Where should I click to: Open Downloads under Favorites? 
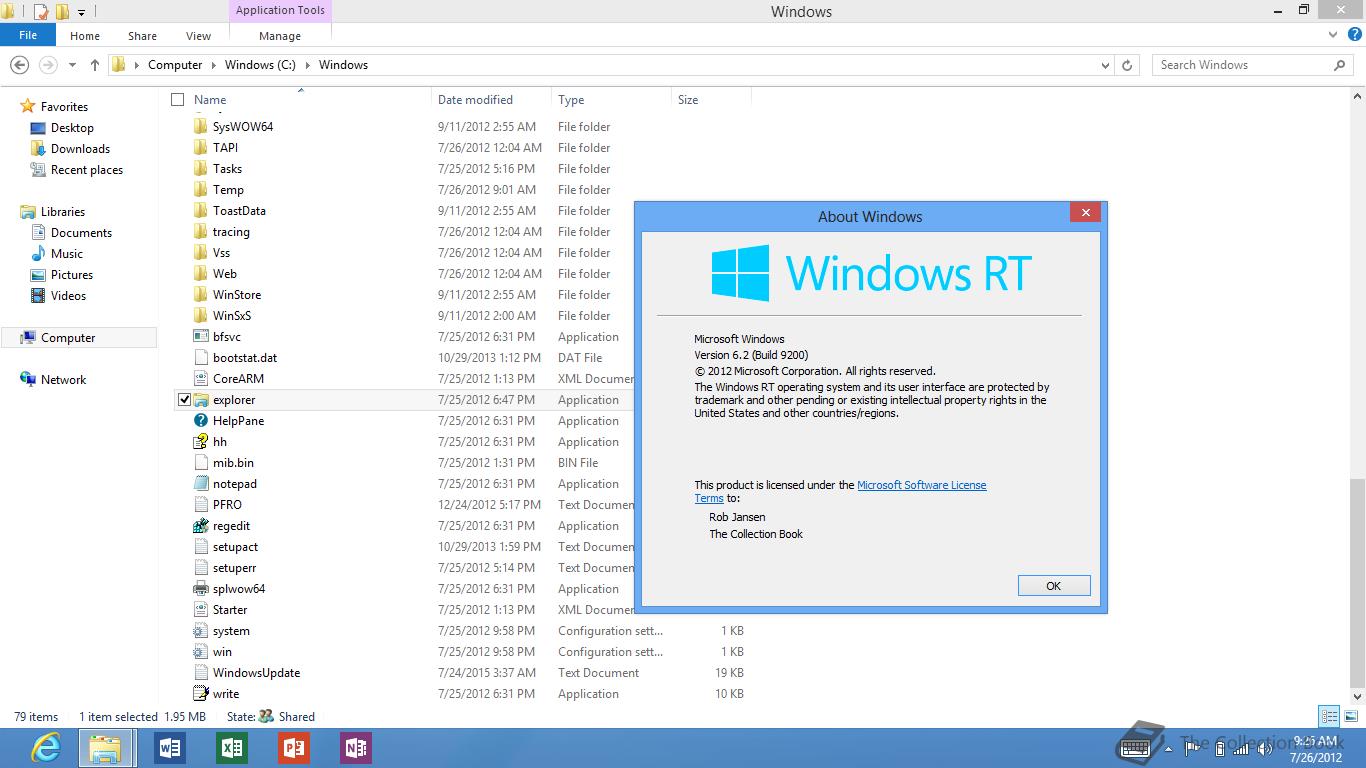pos(80,149)
